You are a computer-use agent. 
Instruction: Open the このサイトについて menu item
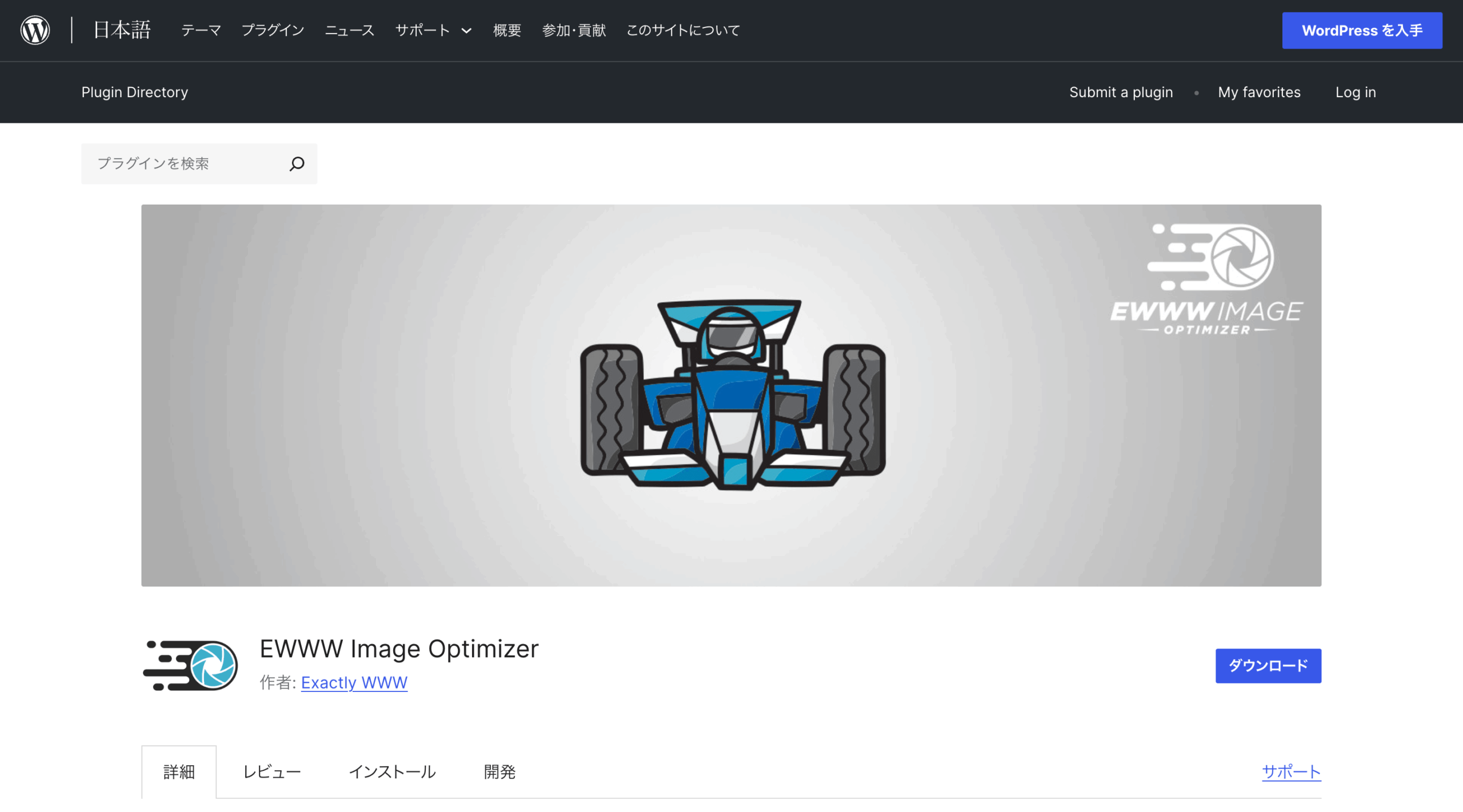click(683, 30)
